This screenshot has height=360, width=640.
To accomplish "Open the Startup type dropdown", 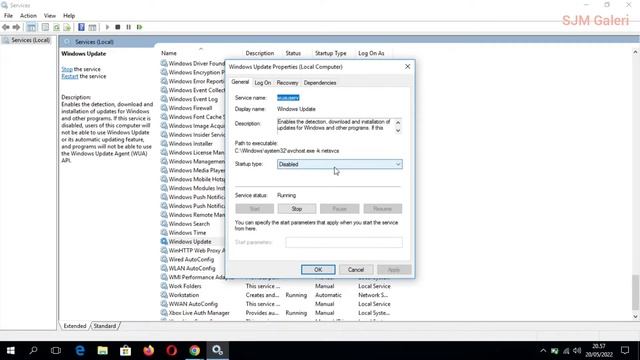I will (x=340, y=164).
